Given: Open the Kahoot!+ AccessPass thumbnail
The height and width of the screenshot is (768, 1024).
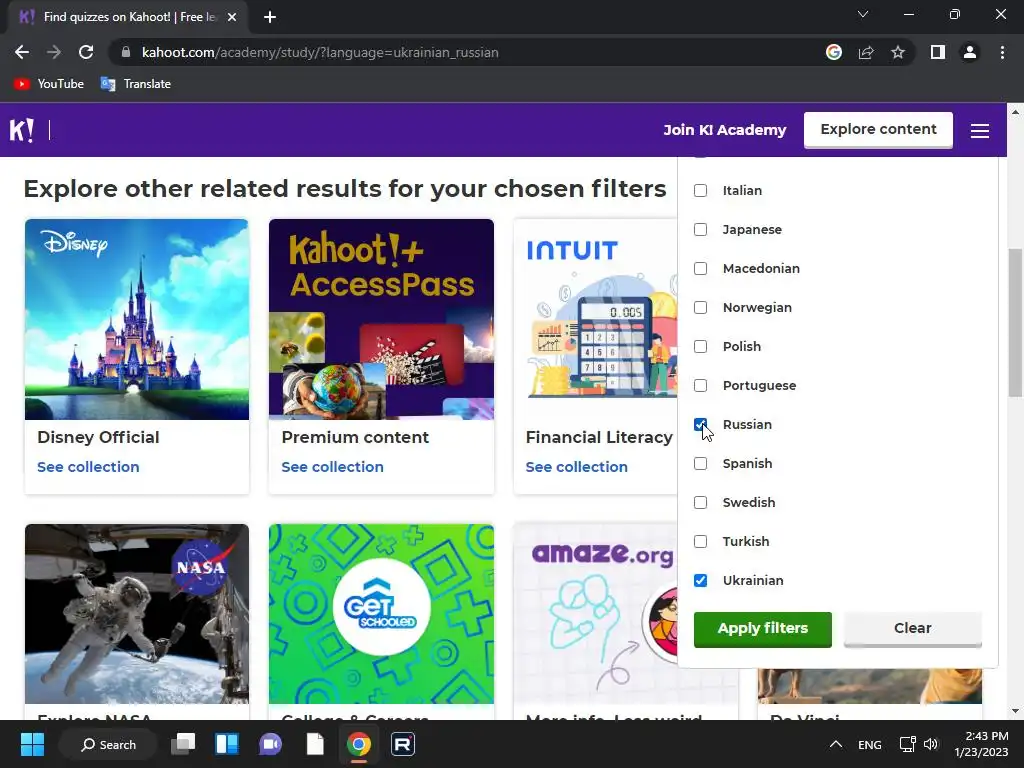Looking at the screenshot, I should (x=381, y=319).
